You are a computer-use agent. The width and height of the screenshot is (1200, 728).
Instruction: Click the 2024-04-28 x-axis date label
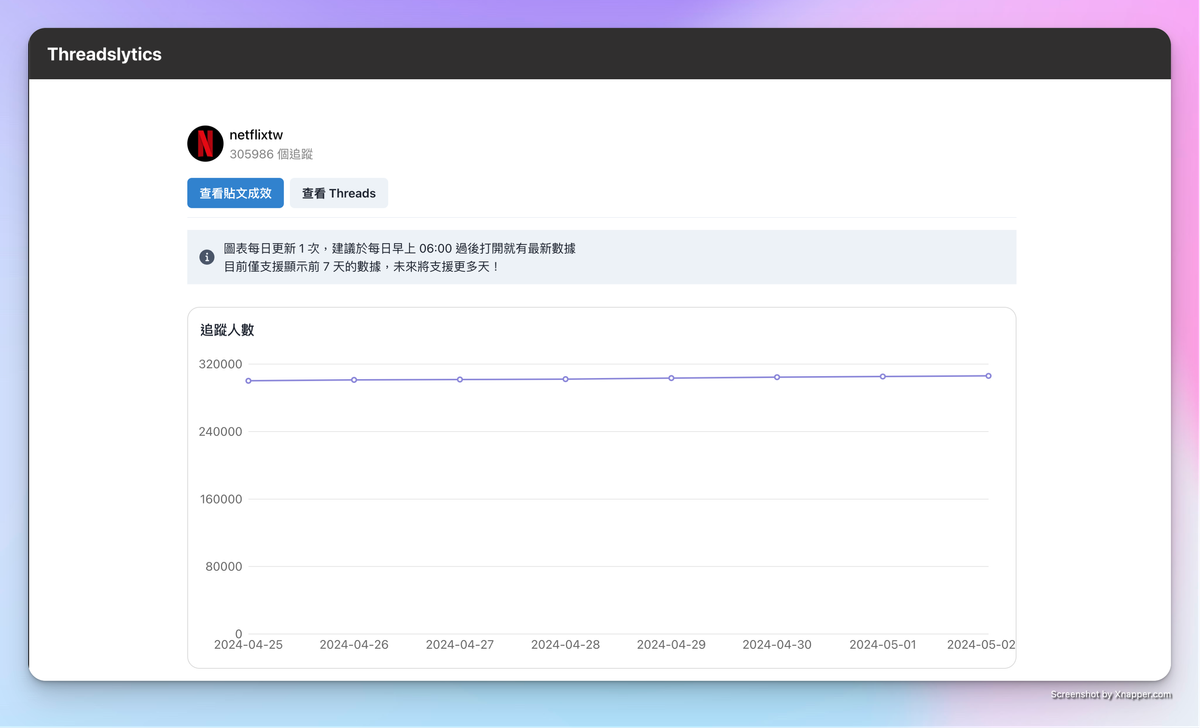(x=565, y=645)
